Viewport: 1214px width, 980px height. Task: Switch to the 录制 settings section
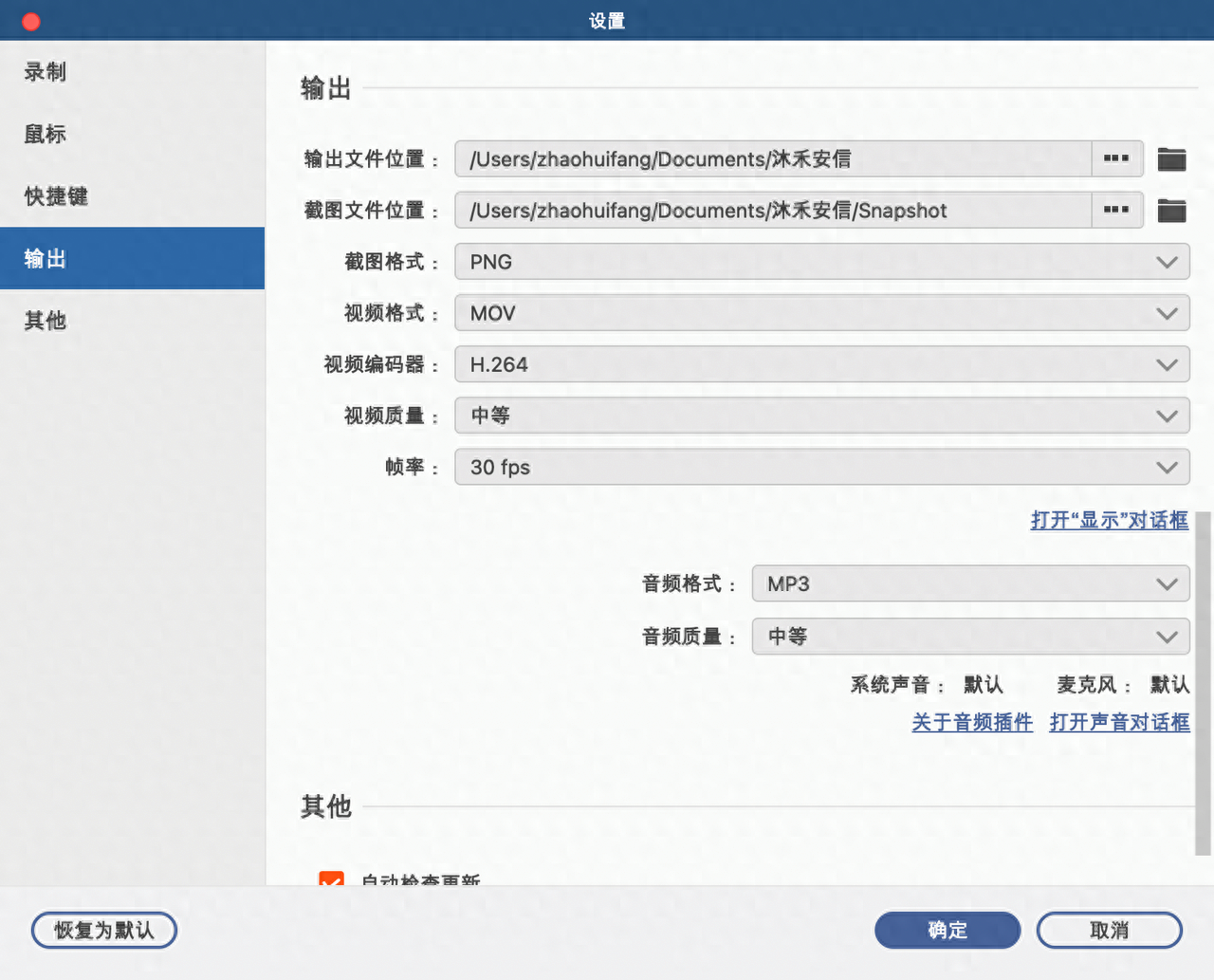click(x=44, y=71)
